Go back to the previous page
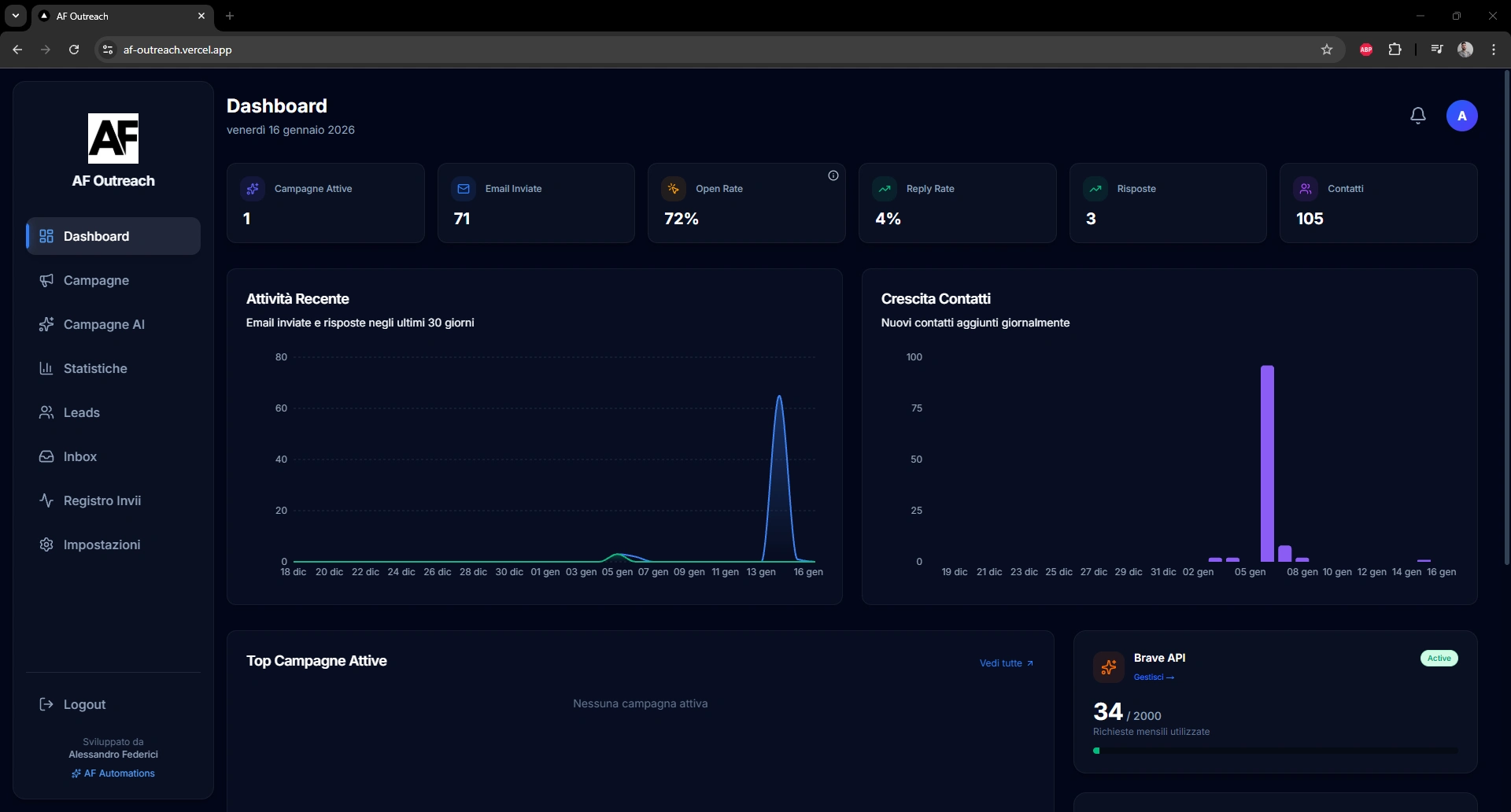Viewport: 1511px width, 812px height. [17, 50]
